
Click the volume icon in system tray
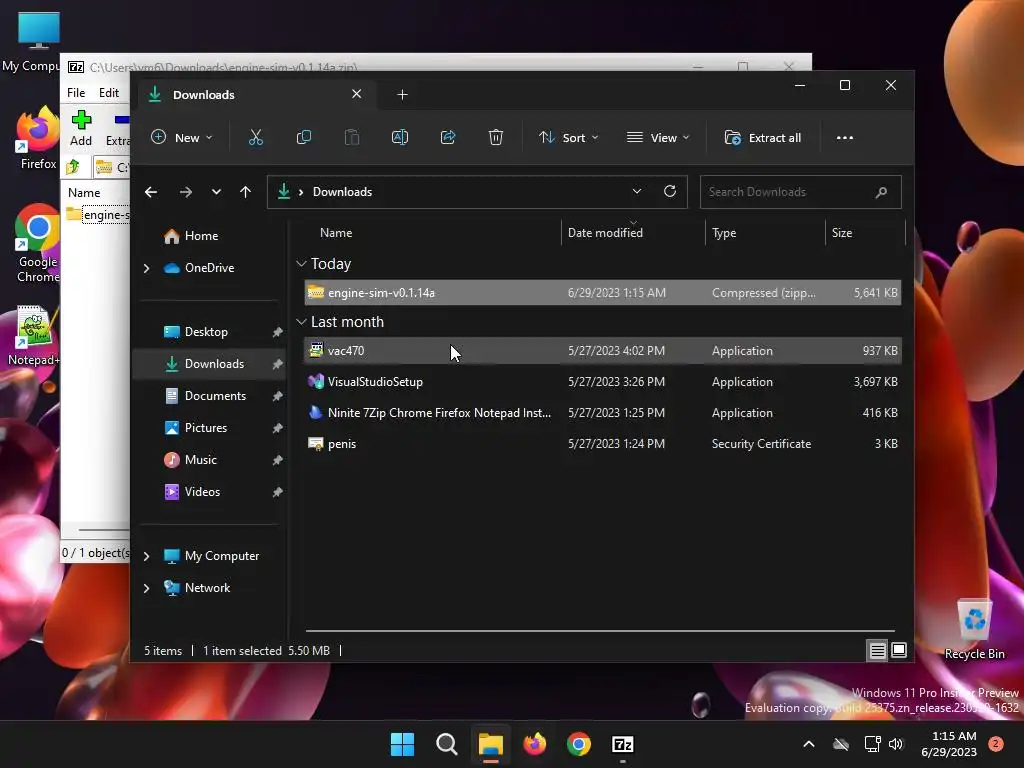[x=896, y=744]
